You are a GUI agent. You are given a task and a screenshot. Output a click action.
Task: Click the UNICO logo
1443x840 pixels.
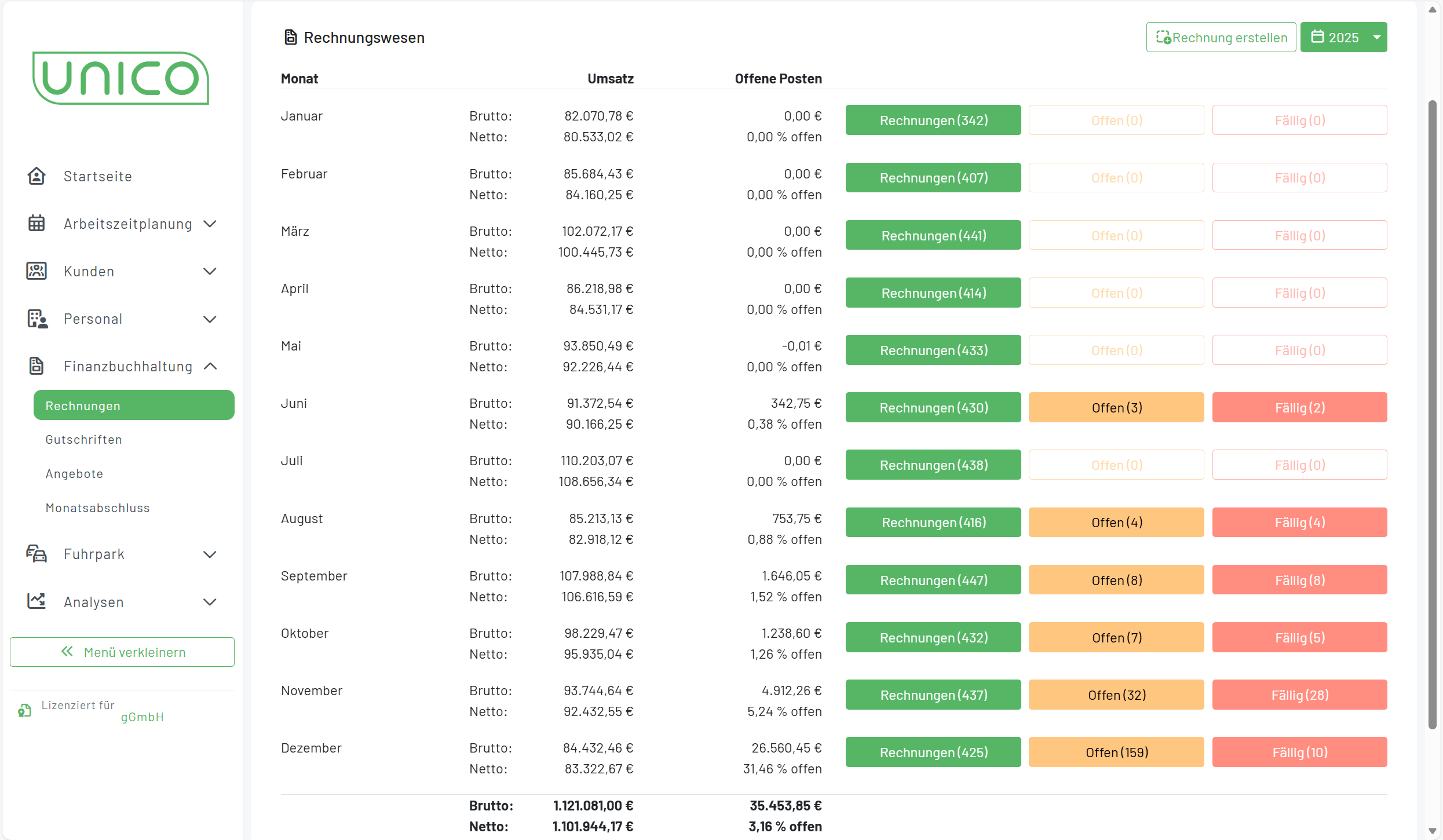point(120,79)
